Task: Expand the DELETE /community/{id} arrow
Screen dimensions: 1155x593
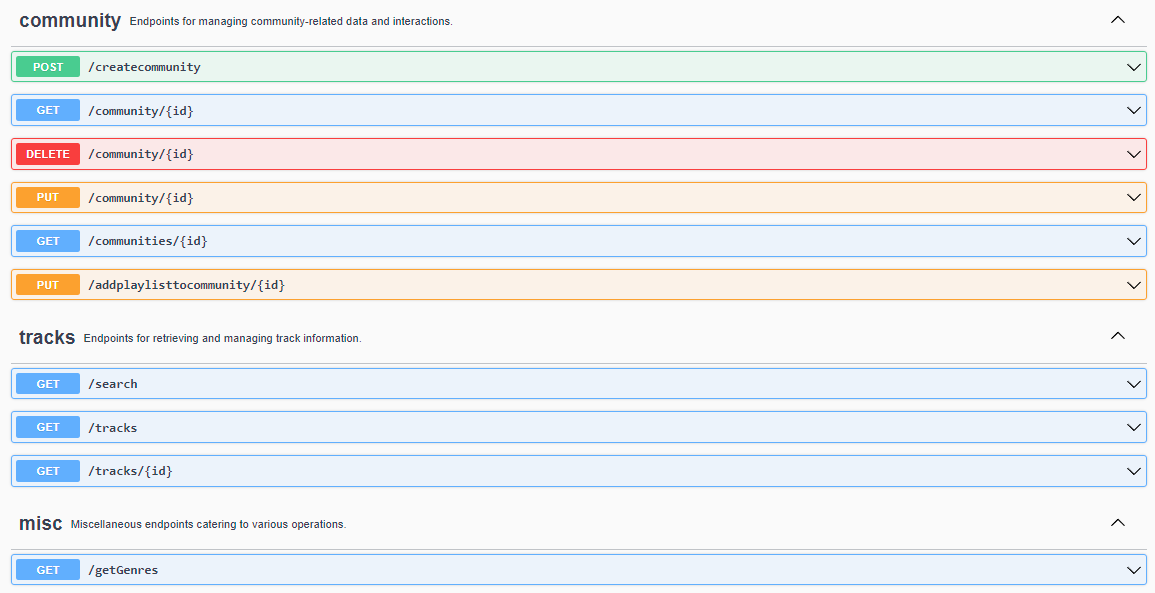Action: (x=1134, y=154)
